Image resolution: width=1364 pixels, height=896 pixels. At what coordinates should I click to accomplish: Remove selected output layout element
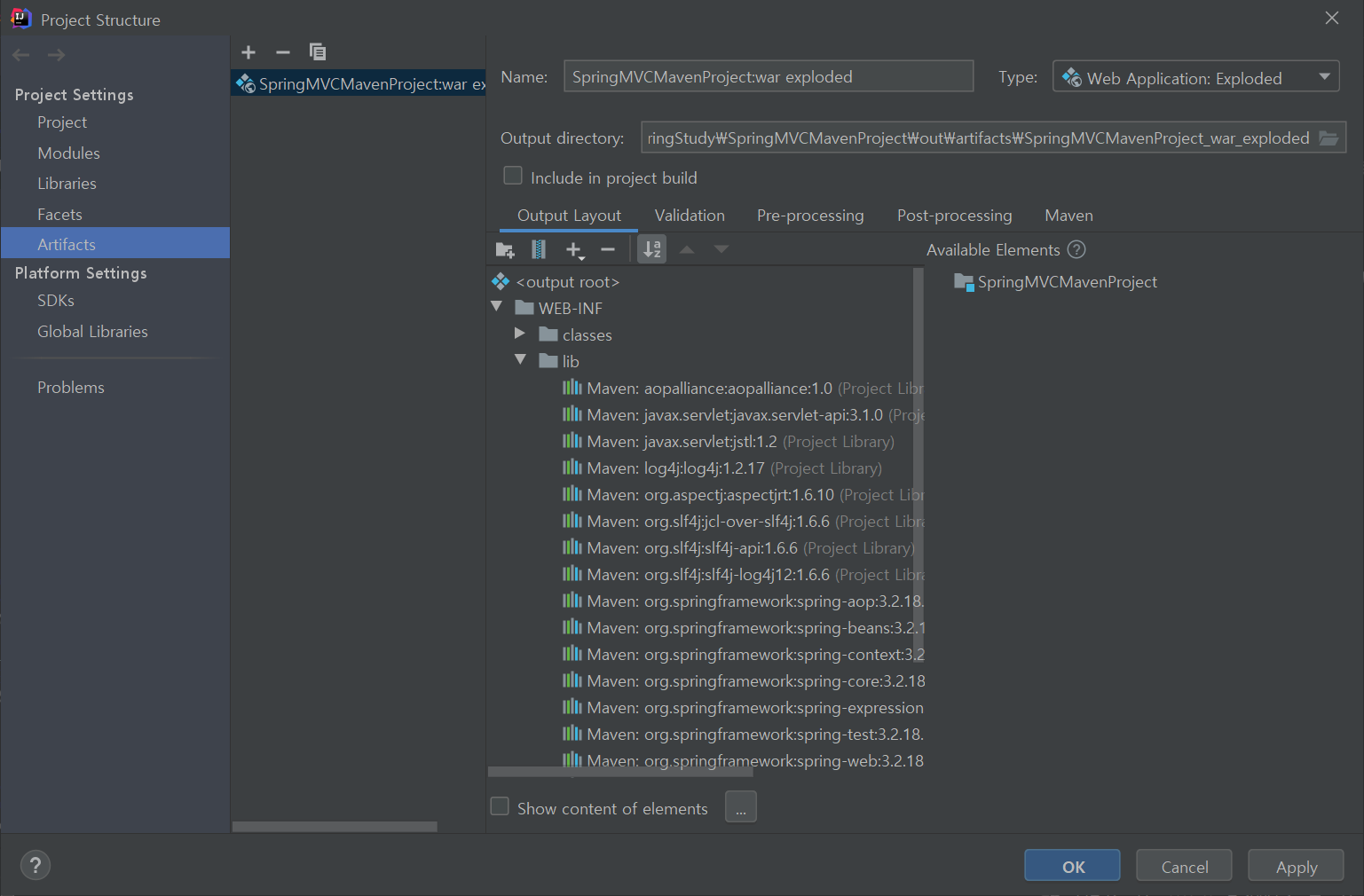[x=608, y=250]
